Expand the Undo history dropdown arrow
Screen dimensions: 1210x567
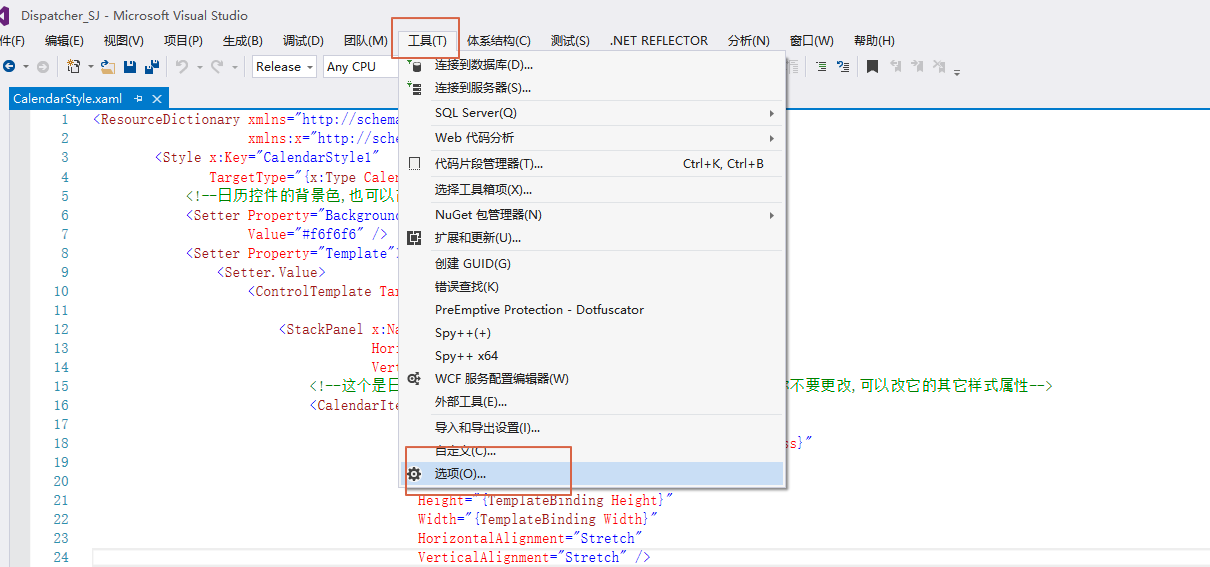pos(198,67)
